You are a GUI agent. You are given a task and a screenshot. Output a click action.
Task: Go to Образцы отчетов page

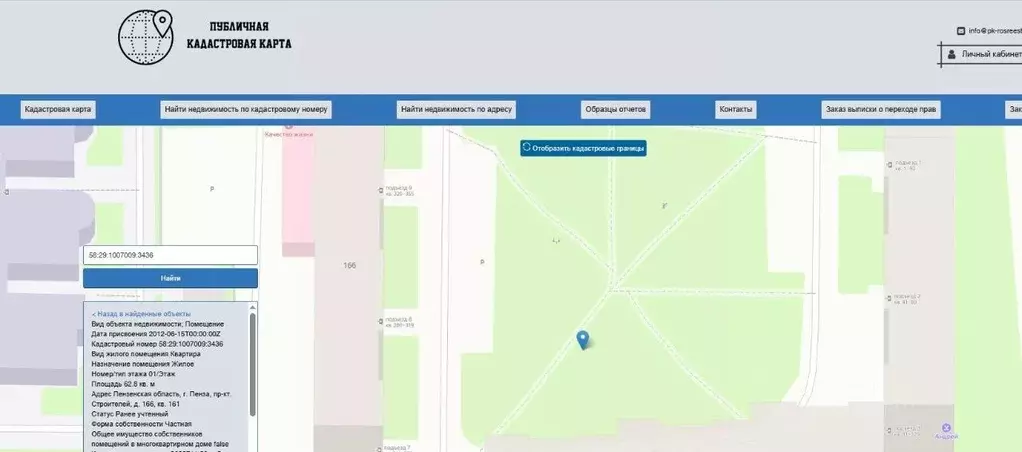tap(616, 109)
